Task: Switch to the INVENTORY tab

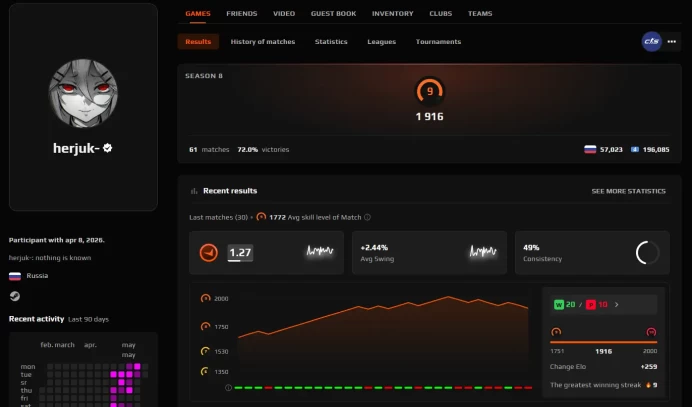Action: click(x=392, y=14)
